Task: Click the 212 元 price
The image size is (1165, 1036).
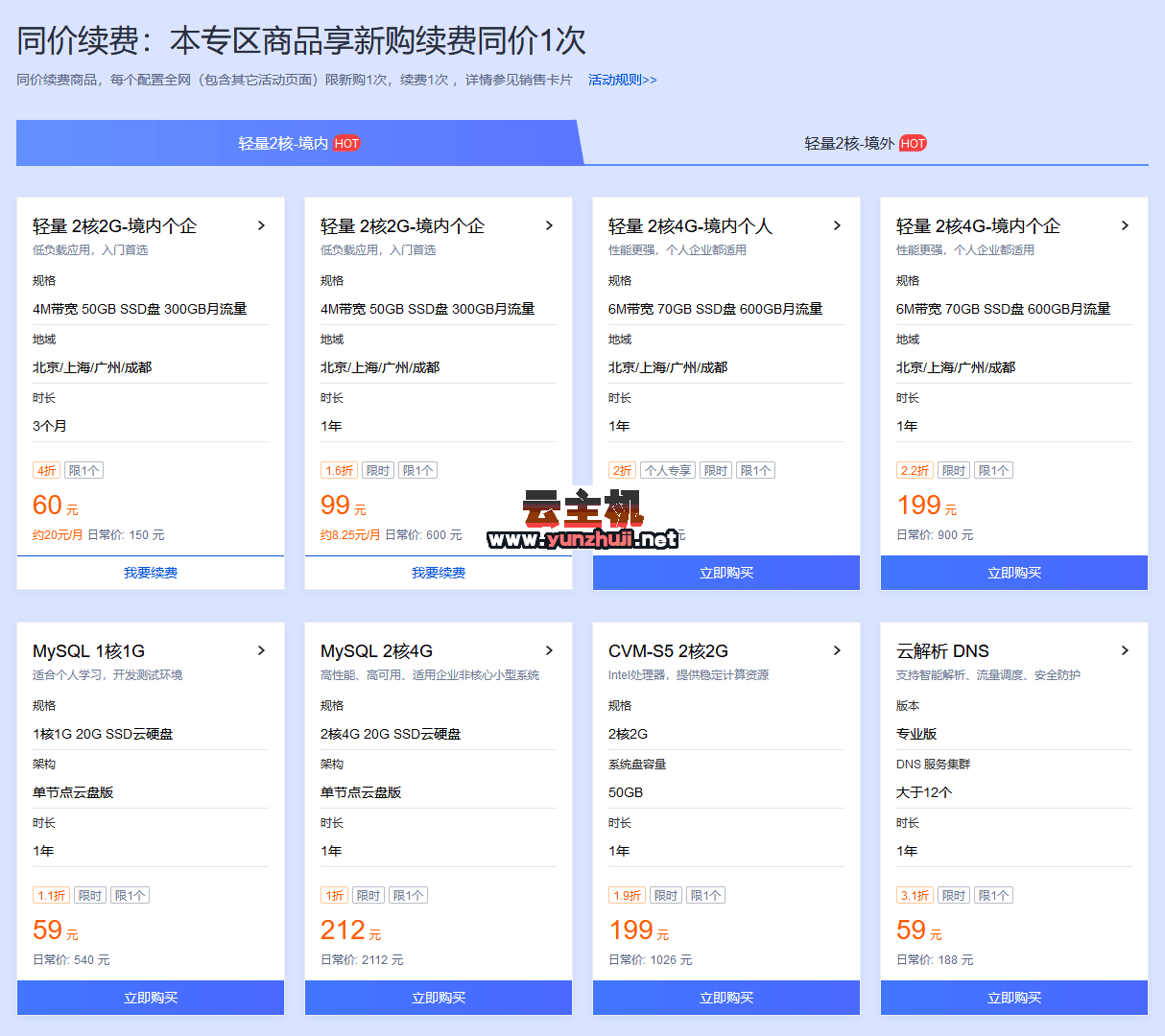Action: point(351,930)
